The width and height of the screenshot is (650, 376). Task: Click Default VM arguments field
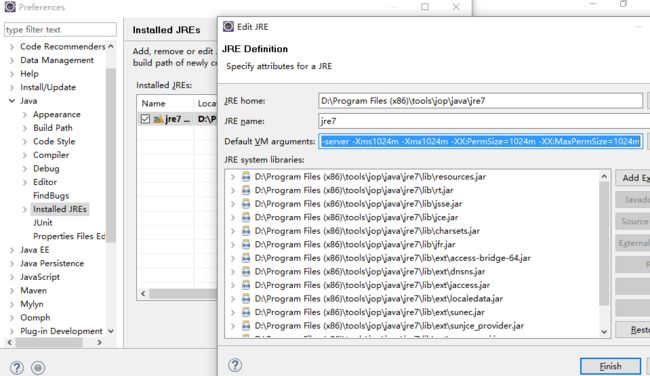tap(480, 141)
